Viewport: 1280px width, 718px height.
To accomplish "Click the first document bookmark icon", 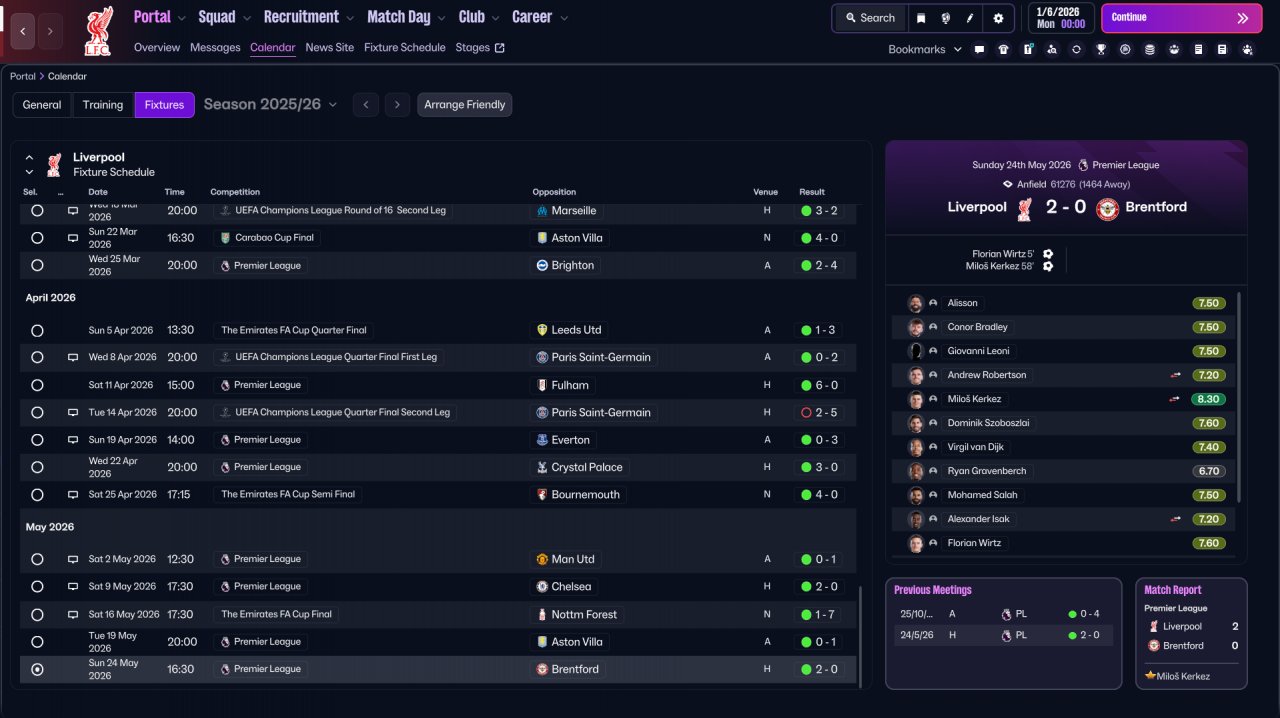I will coord(1198,49).
